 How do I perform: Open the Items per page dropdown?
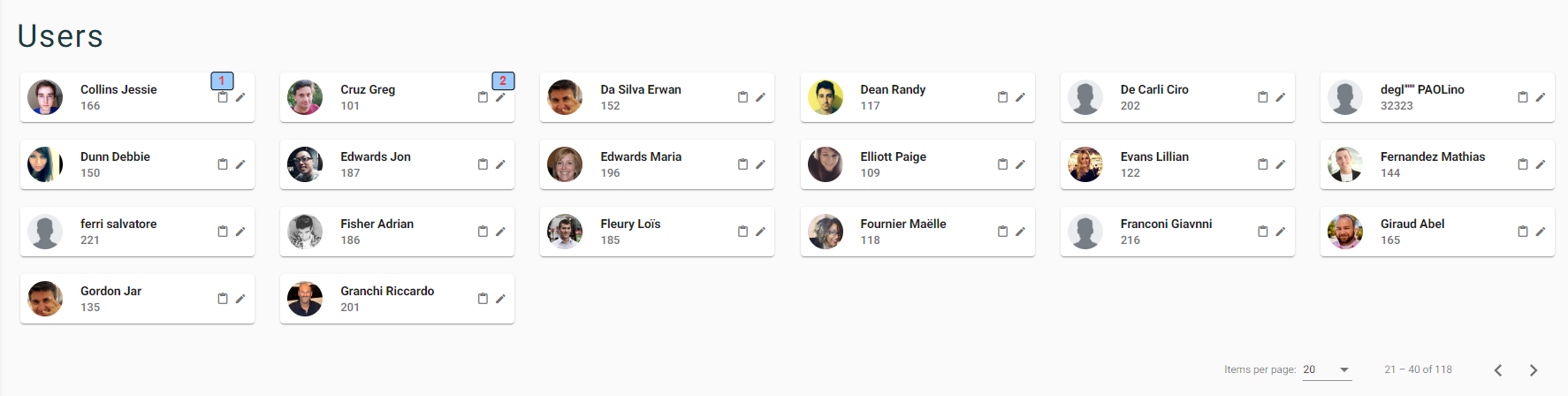click(x=1327, y=369)
